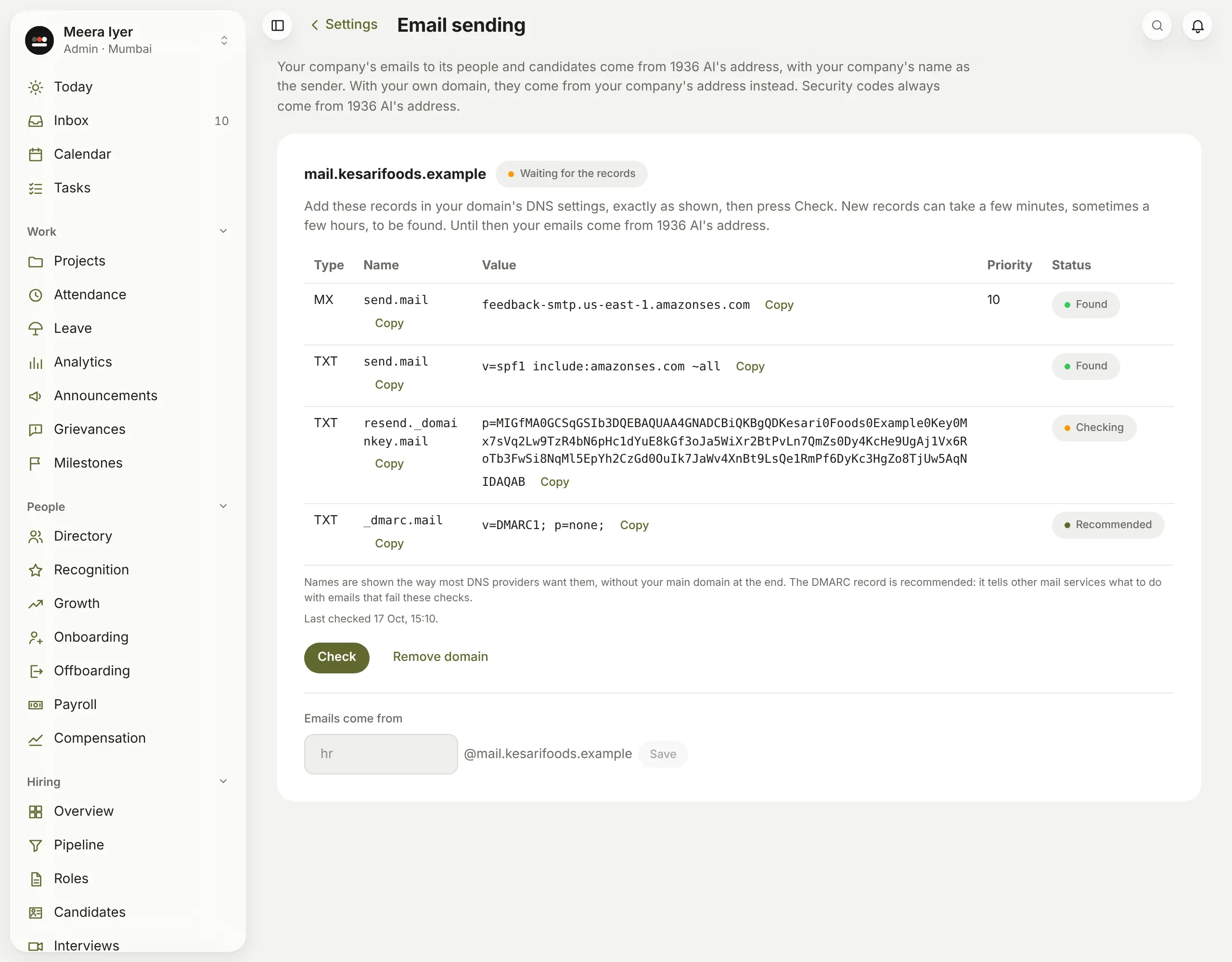
Task: Click the Grievances speech bubble icon
Action: (36, 430)
